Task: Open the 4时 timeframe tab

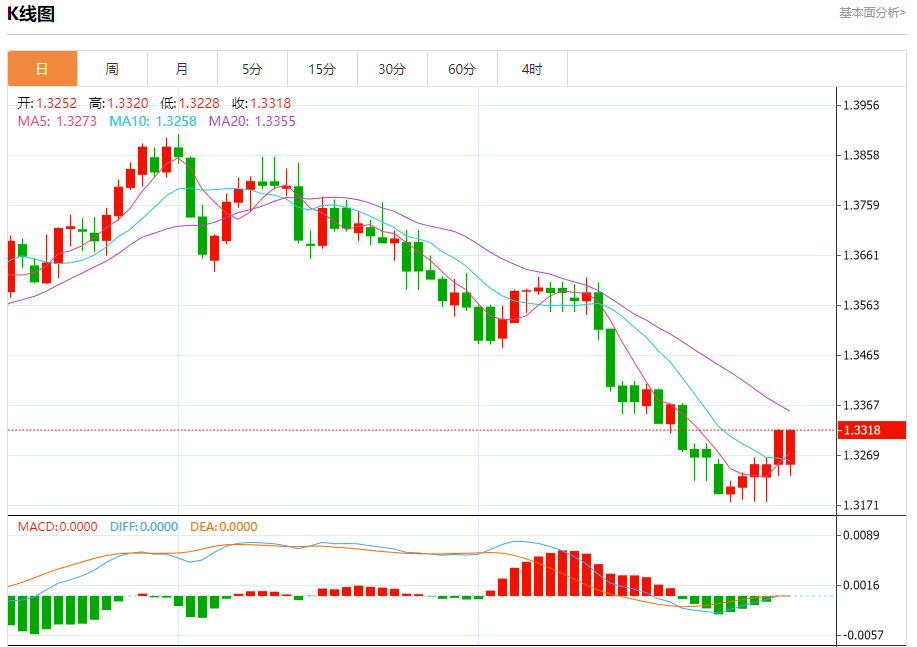Action: click(532, 69)
